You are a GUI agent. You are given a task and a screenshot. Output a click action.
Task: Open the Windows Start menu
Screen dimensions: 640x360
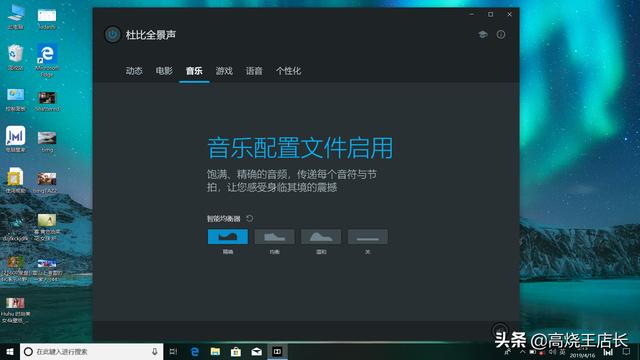point(10,351)
